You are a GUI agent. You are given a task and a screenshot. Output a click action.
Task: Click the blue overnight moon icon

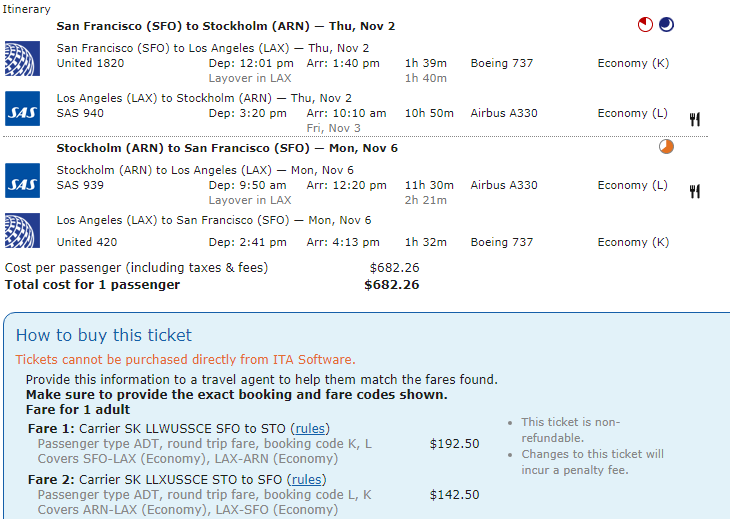click(666, 25)
